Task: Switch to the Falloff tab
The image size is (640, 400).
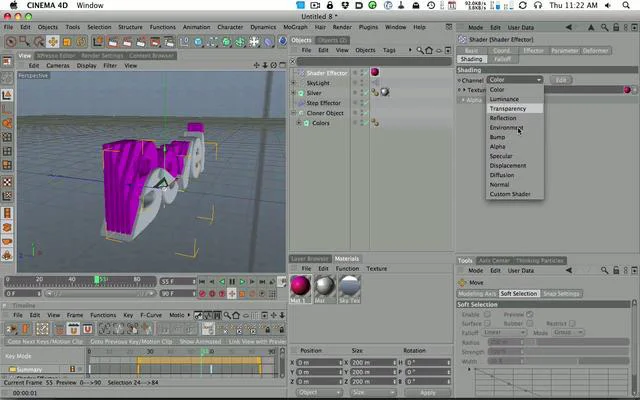Action: click(x=502, y=59)
